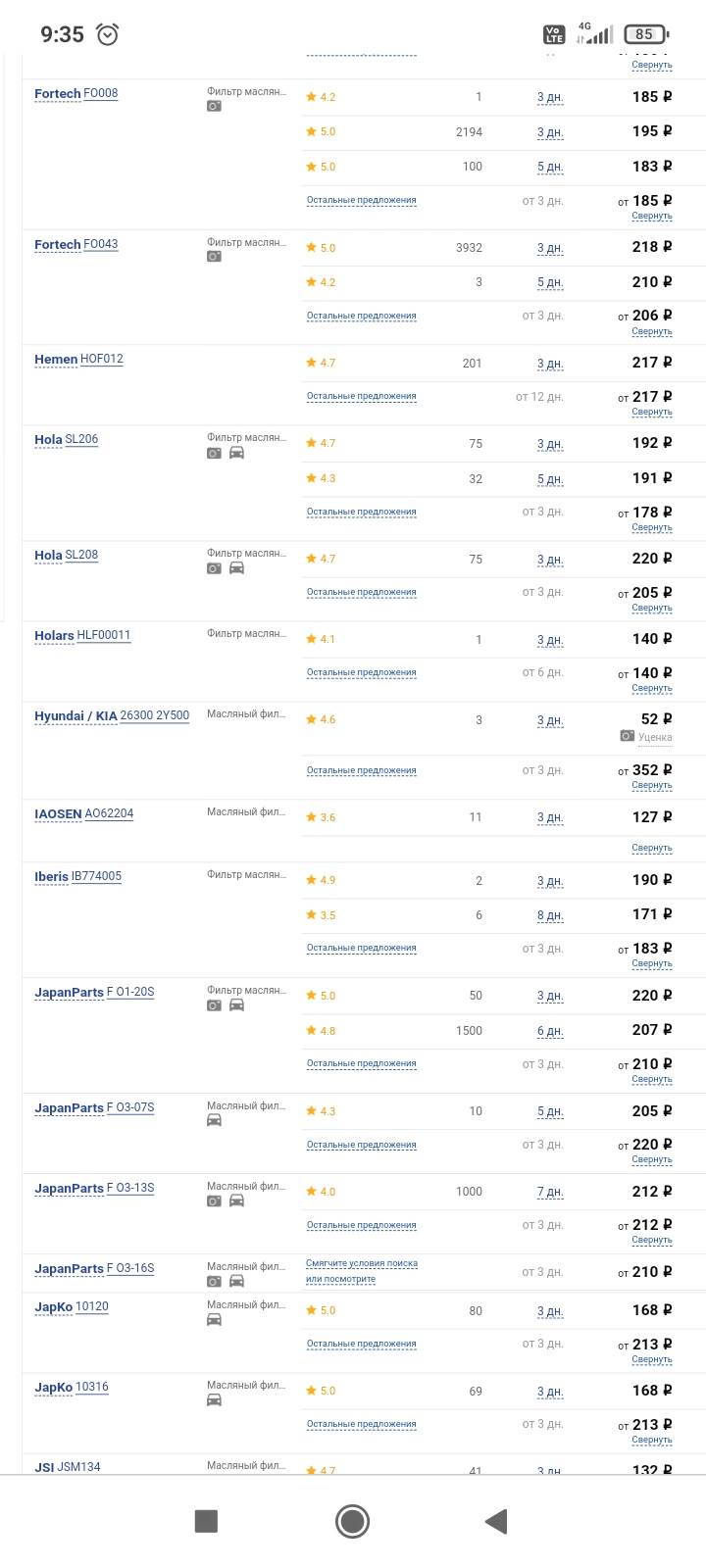Tap Смягчите условия поиска link
The width and height of the screenshot is (706, 1568).
click(x=361, y=1264)
